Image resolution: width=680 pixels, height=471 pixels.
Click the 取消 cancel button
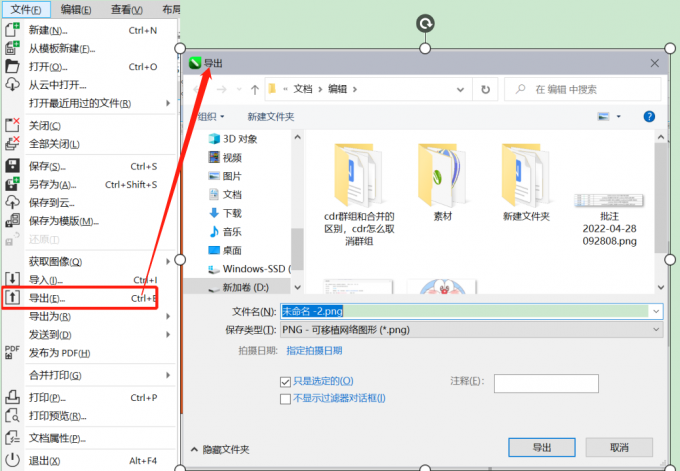(x=619, y=448)
